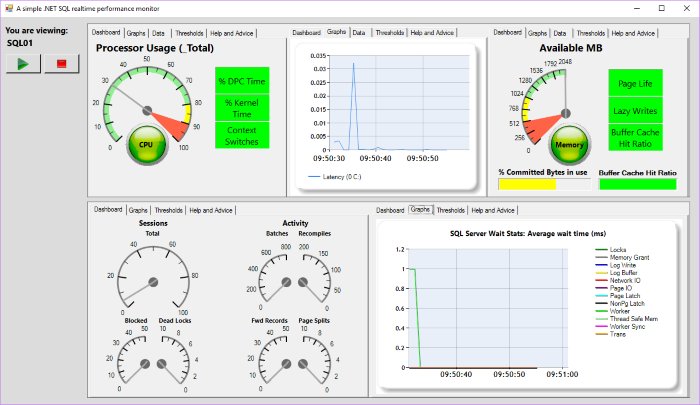Open Help and Advice in Sessions panel
The height and width of the screenshot is (405, 700).
(x=211, y=210)
